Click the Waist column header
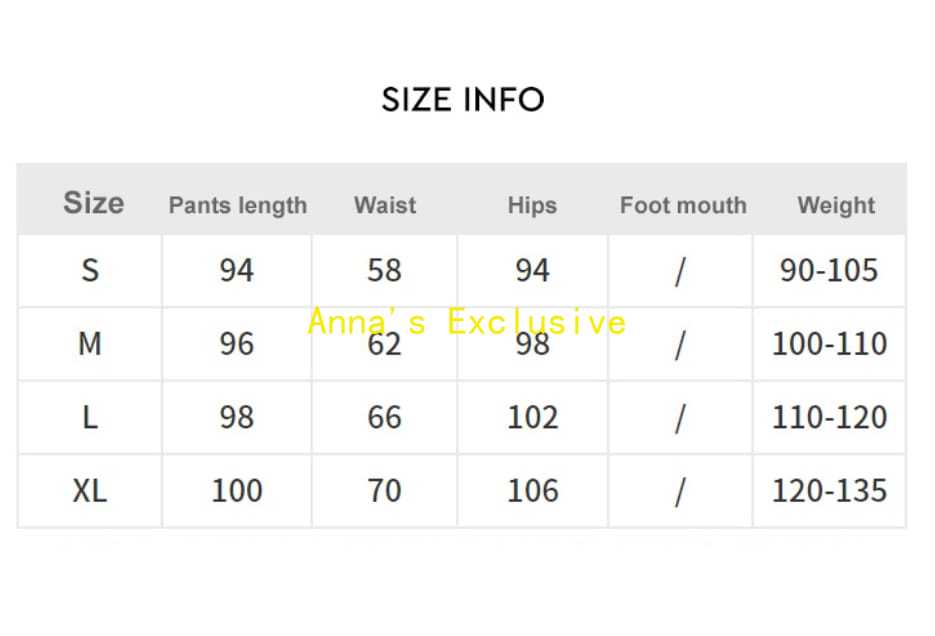Image resolution: width=935 pixels, height=636 pixels. [x=384, y=205]
